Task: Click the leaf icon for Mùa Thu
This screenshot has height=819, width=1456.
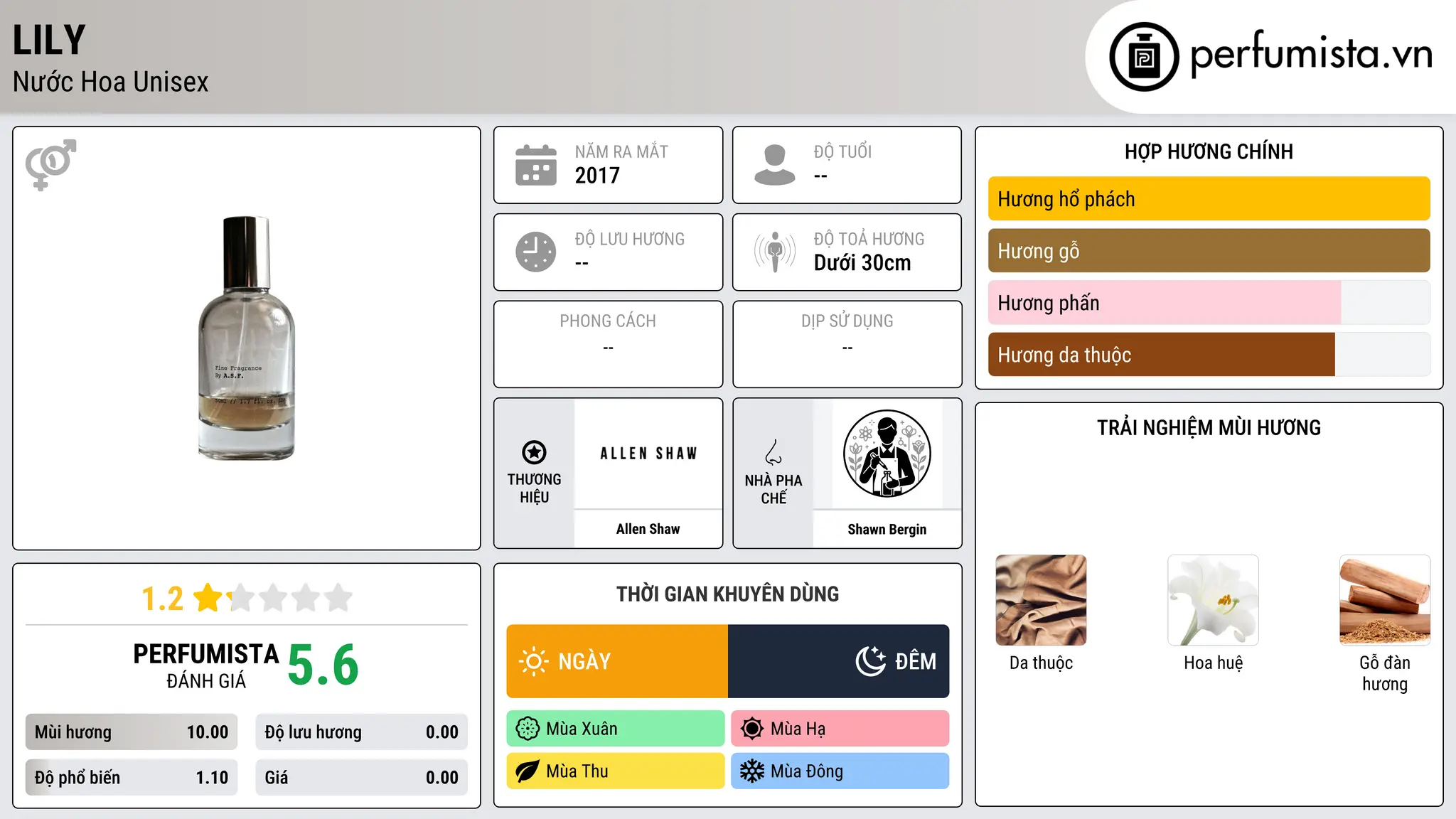Action: (528, 771)
